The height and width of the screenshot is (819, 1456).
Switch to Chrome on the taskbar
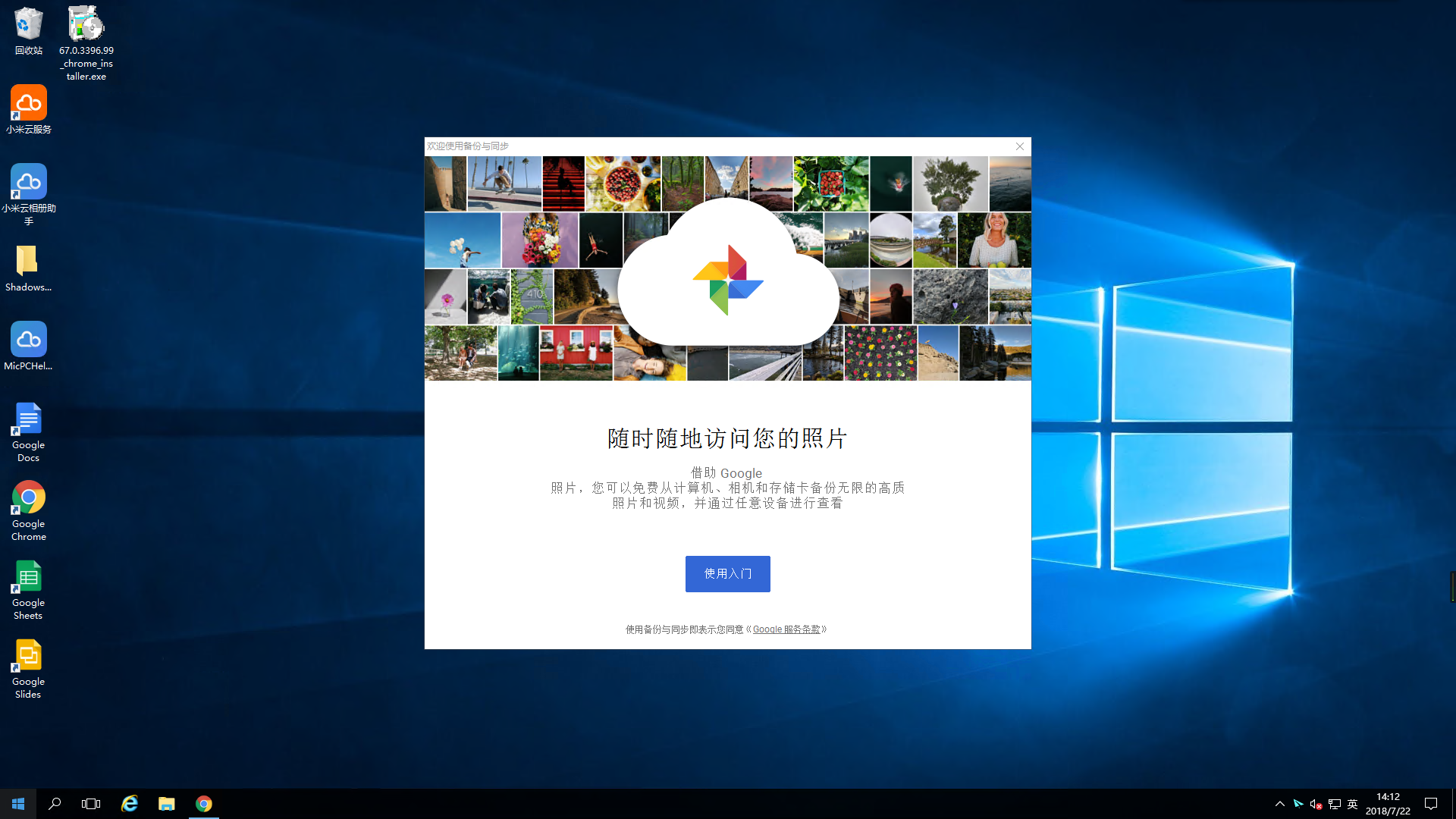(x=203, y=804)
